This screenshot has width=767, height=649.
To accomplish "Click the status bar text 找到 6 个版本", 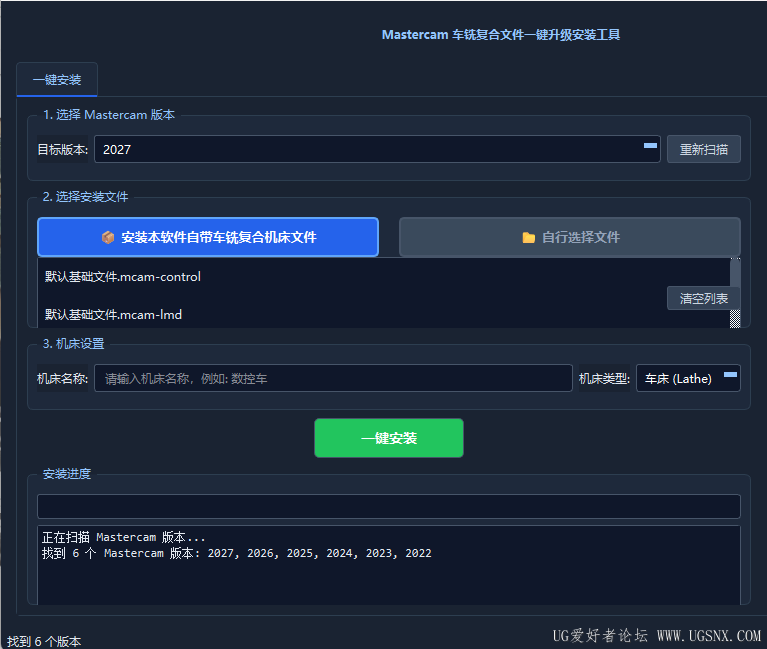I will tap(44, 641).
